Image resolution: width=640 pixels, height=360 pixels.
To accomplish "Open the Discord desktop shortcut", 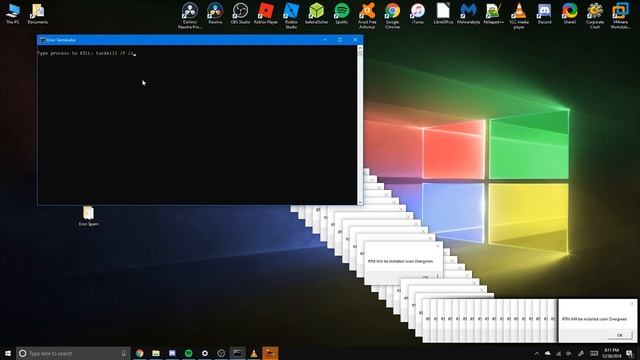I will (x=544, y=13).
